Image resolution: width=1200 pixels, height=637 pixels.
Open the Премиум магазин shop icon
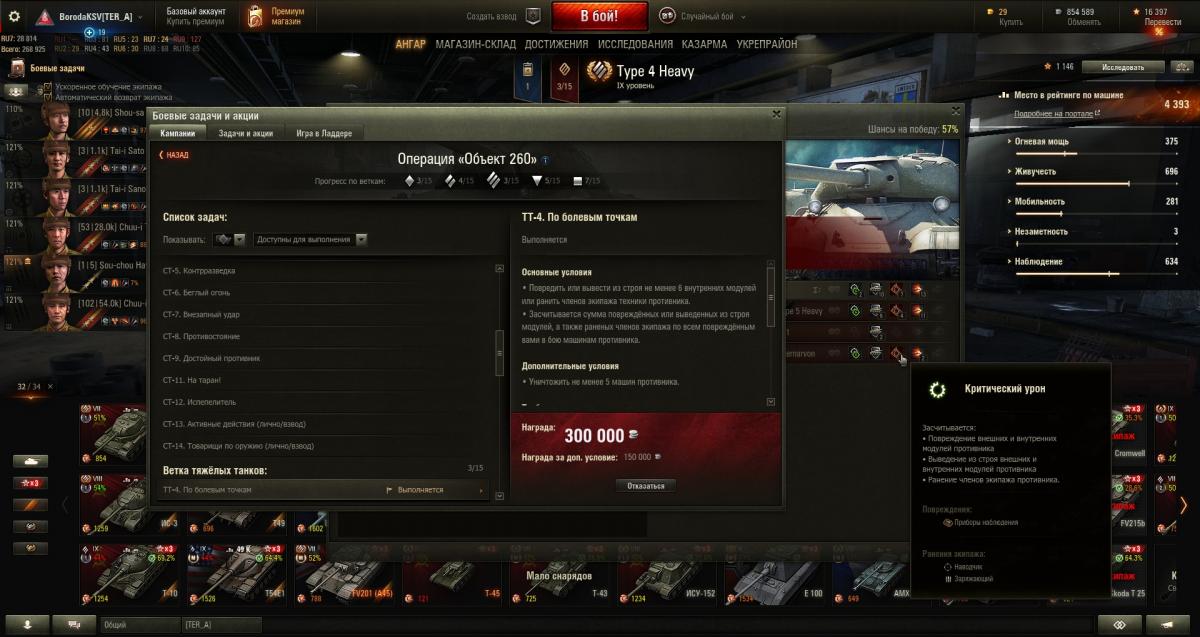click(x=255, y=16)
